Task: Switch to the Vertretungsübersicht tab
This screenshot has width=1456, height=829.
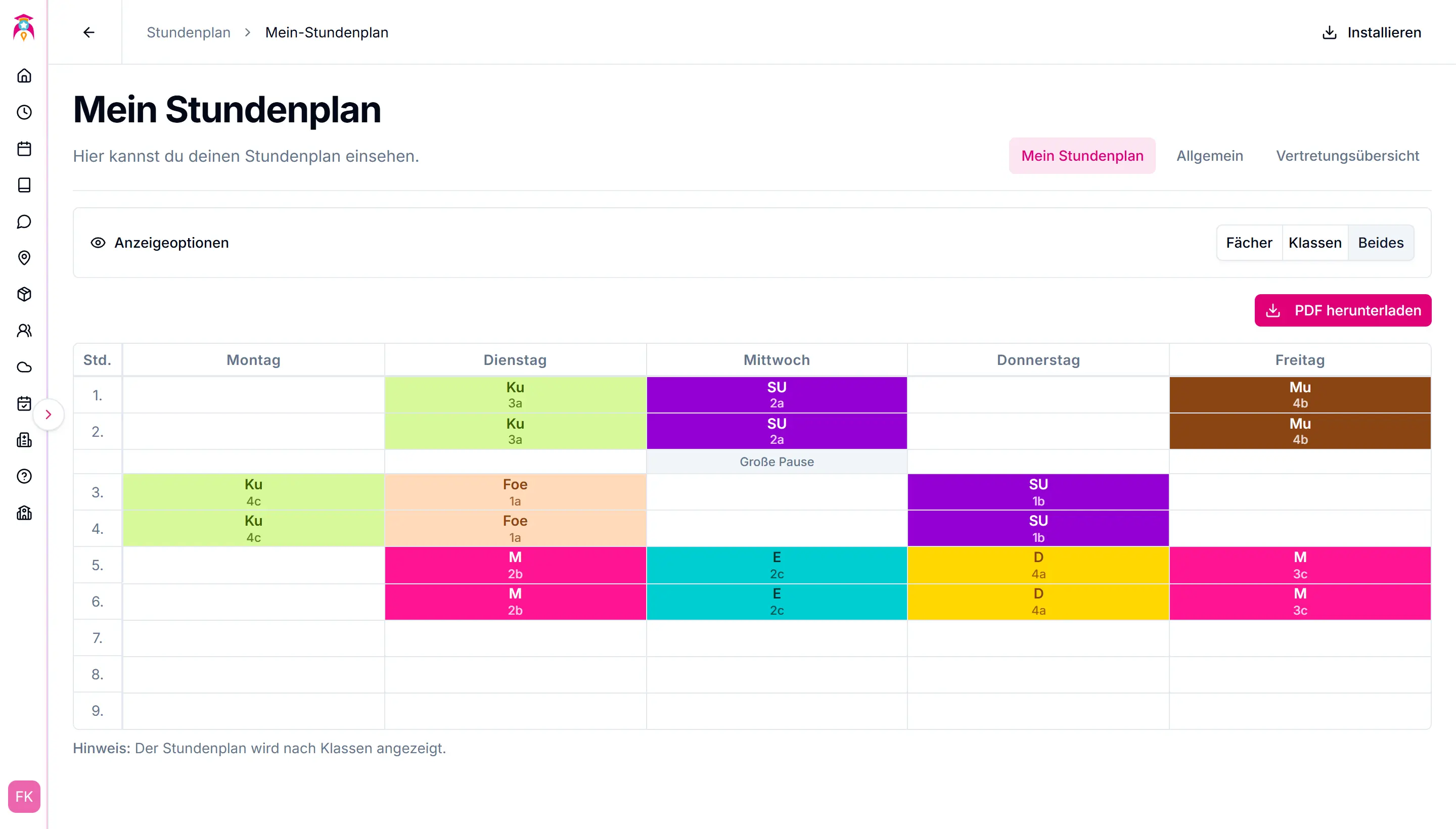Action: (x=1347, y=156)
